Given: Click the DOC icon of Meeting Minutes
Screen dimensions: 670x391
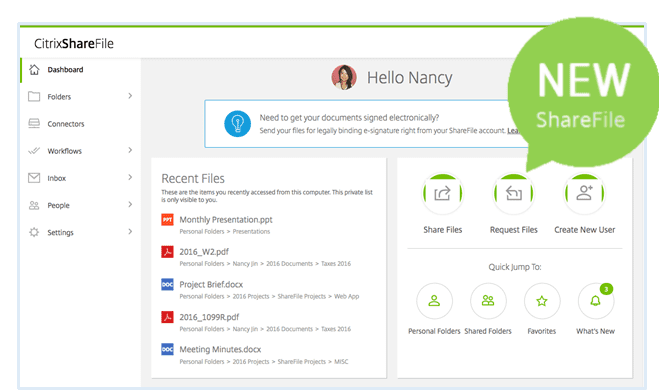Looking at the screenshot, I should (167, 350).
